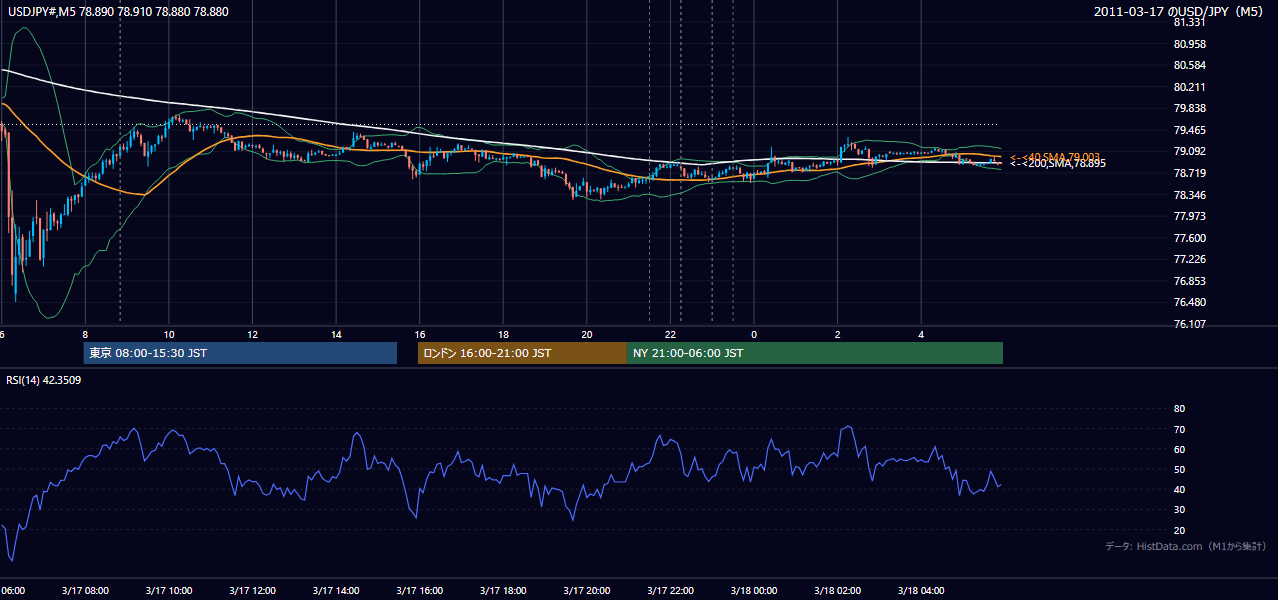Viewport: 1278px width, 600px height.
Task: Click RSI axis level 40
Action: click(x=1179, y=489)
